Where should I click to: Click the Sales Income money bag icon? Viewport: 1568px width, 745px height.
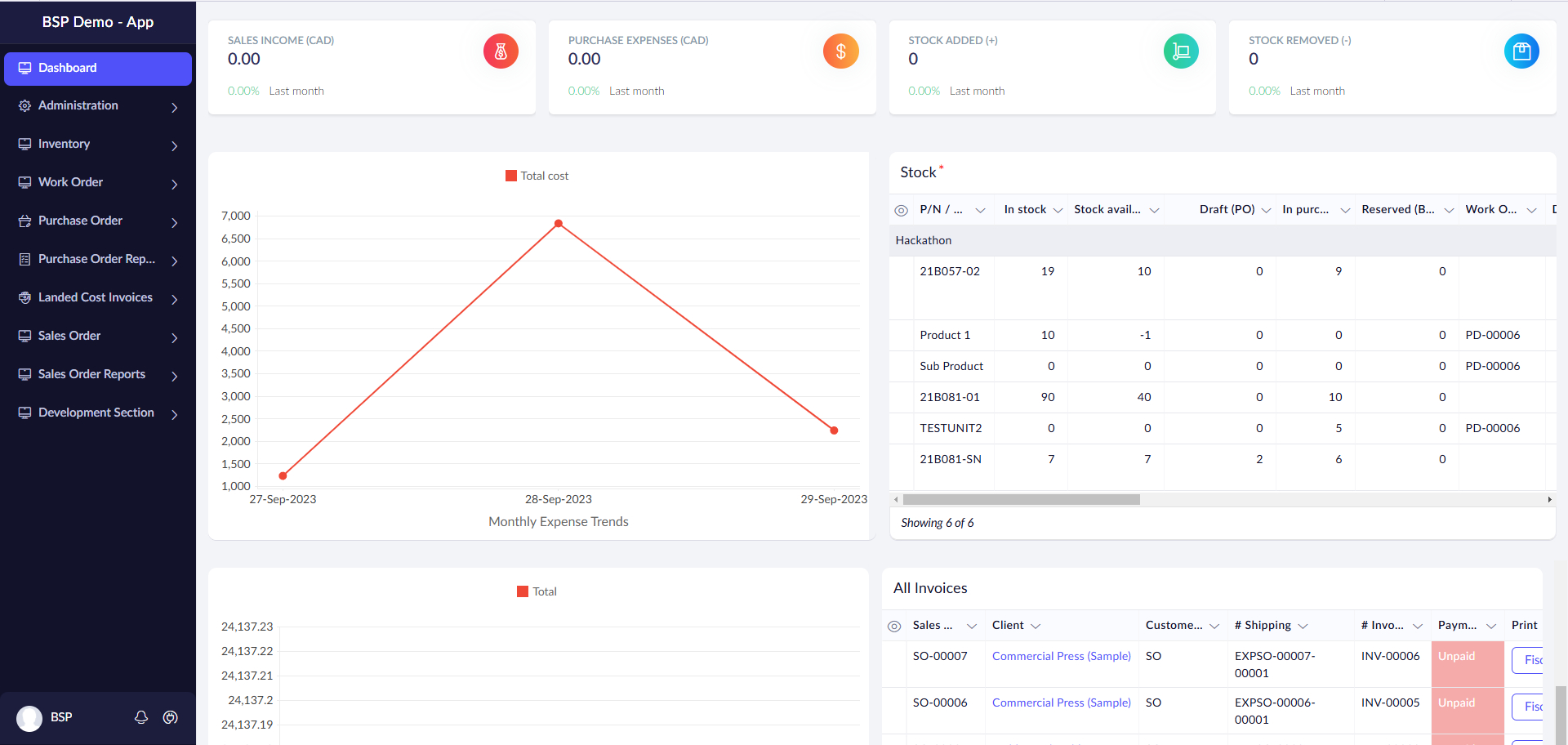(x=501, y=51)
